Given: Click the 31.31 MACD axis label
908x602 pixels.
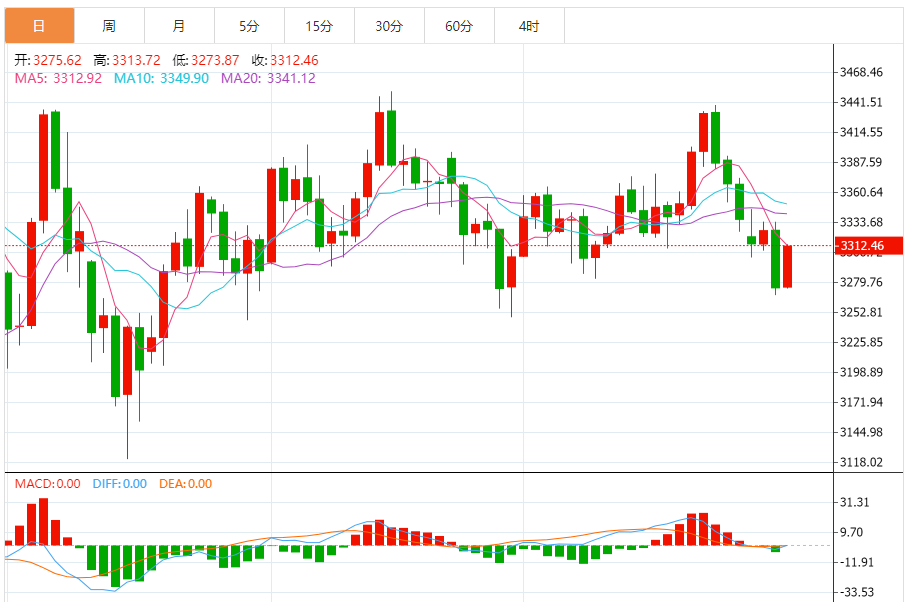Looking at the screenshot, I should tap(854, 502).
